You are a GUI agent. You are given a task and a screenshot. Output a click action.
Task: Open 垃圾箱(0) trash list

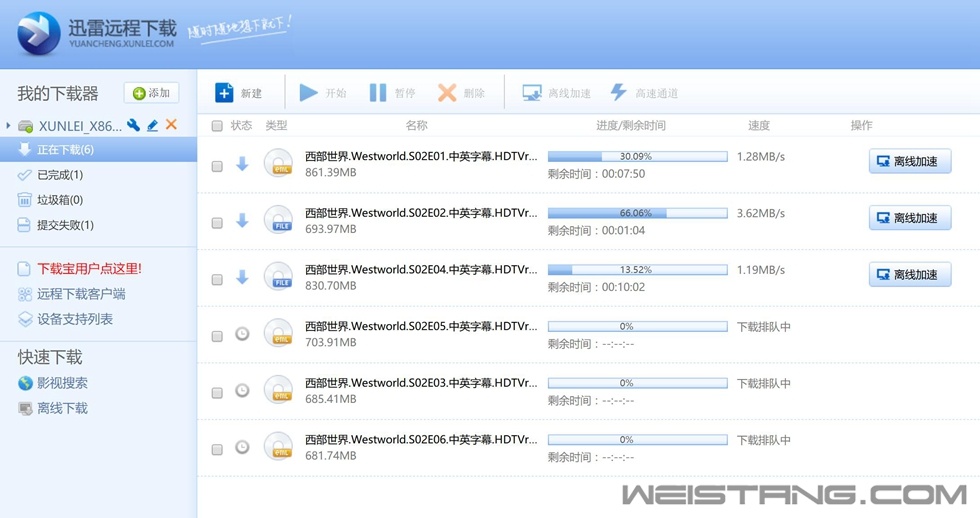(x=60, y=200)
